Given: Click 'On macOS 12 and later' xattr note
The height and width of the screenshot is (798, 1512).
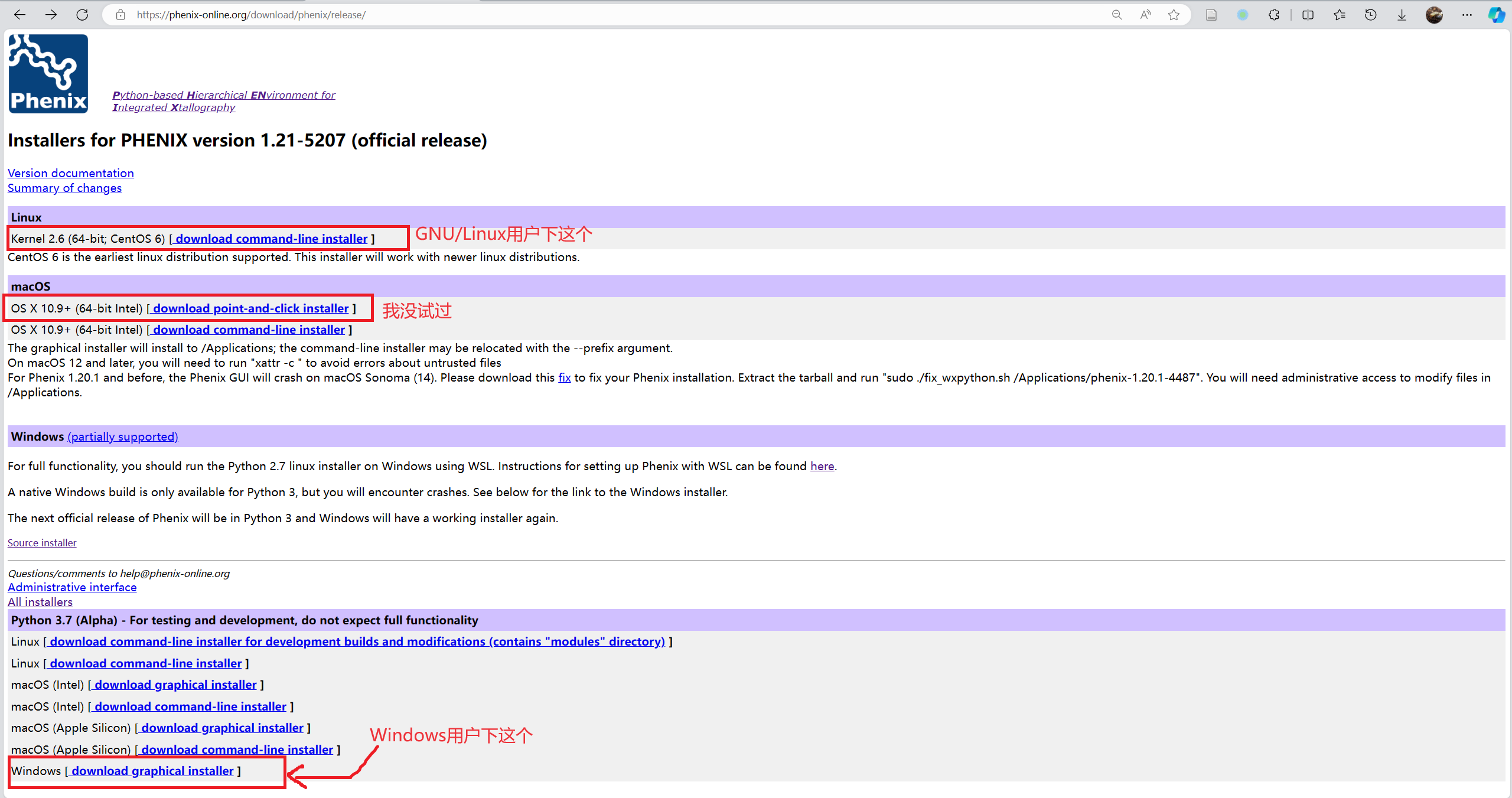Looking at the screenshot, I should pos(255,363).
